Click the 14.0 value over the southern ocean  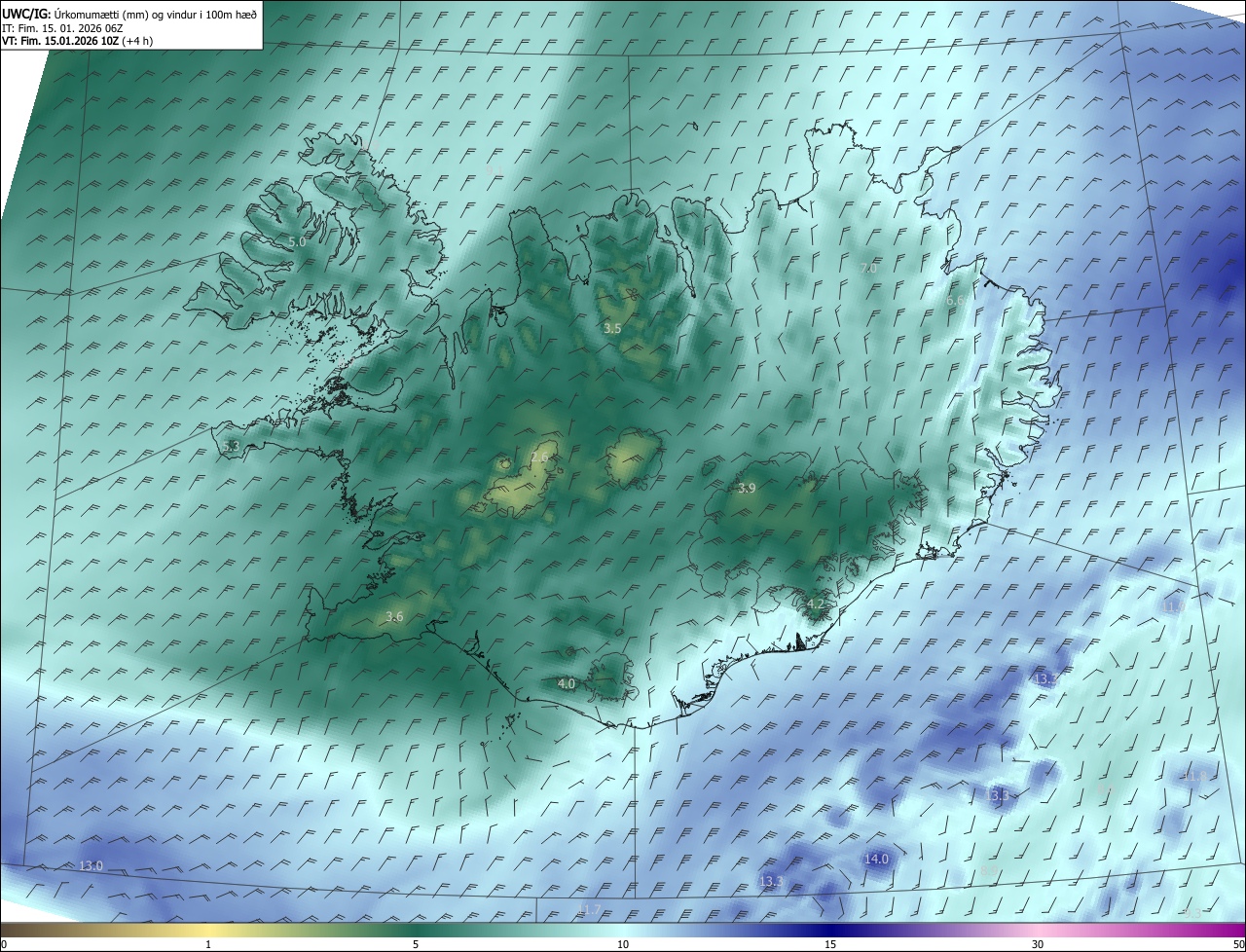click(x=877, y=859)
